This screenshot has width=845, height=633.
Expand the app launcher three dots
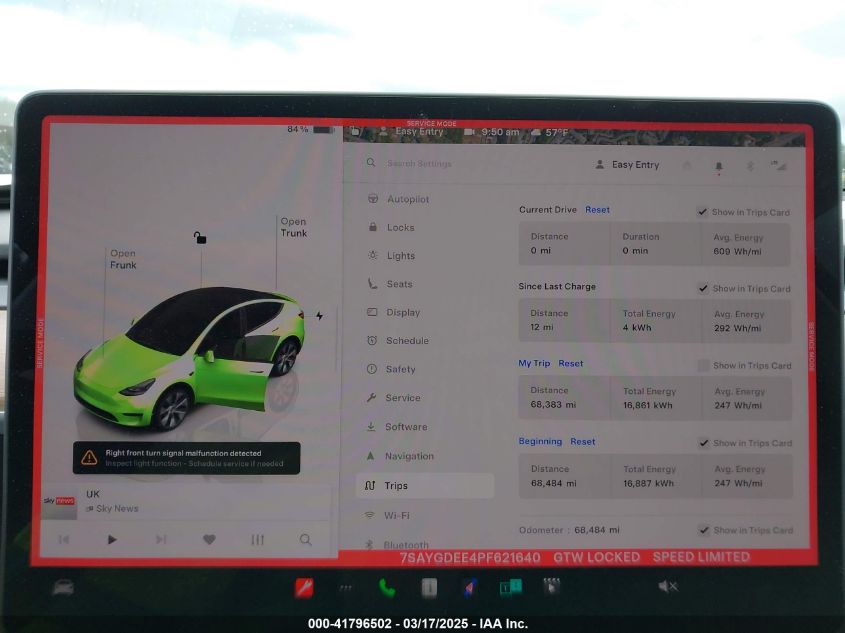[x=346, y=588]
